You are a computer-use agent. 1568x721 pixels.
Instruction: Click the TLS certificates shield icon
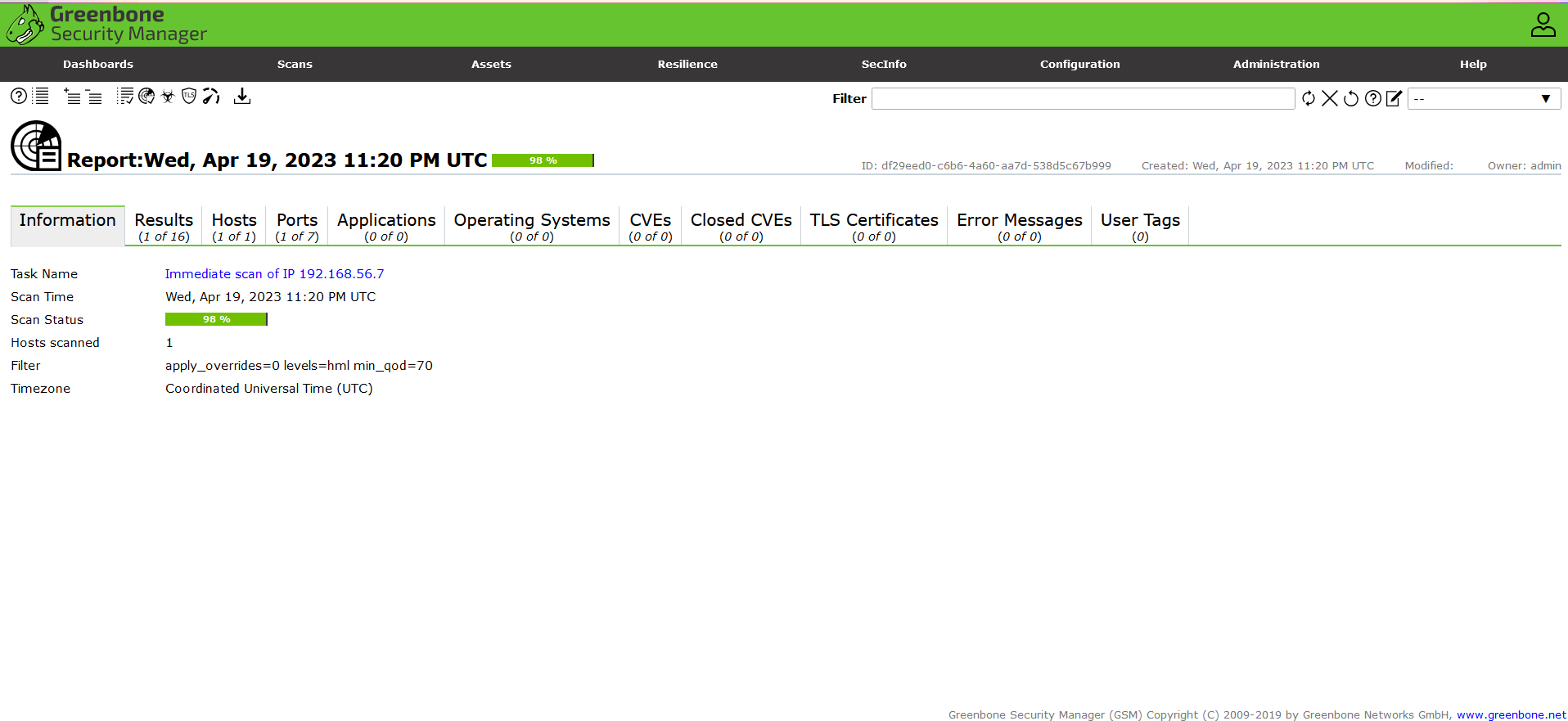point(189,96)
